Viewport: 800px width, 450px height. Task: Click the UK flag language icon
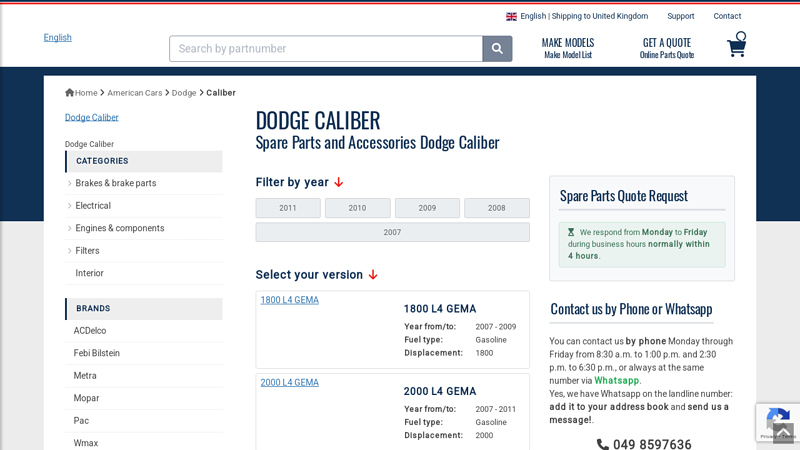point(511,16)
